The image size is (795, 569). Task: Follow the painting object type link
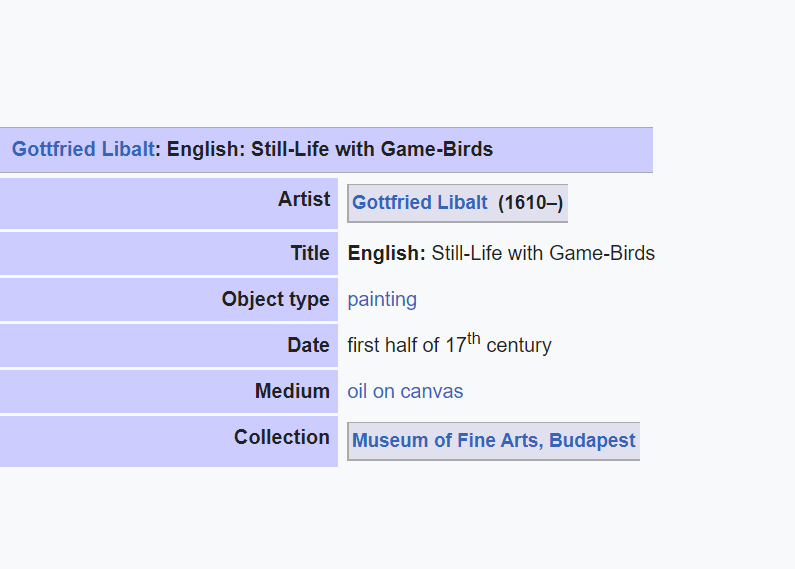[382, 299]
